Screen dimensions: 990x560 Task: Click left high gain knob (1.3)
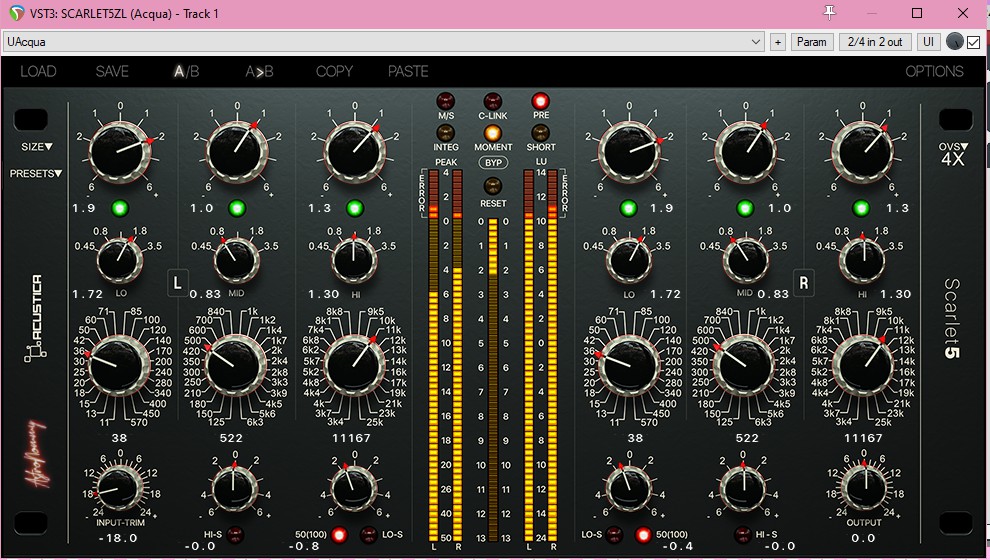pyautogui.click(x=355, y=153)
